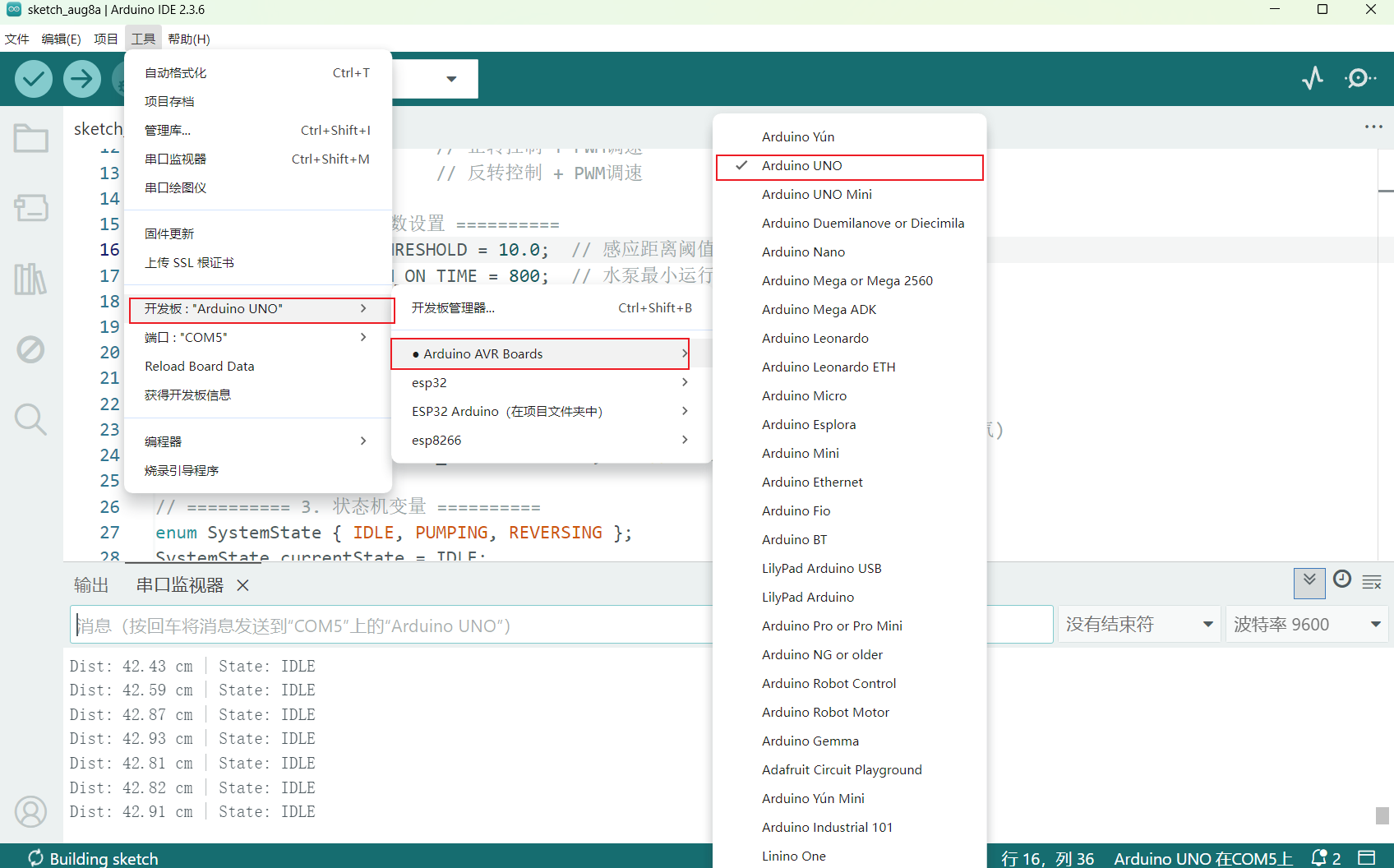Select Arduino Leonardo board
Viewport: 1394px width, 868px height.
click(850, 339)
